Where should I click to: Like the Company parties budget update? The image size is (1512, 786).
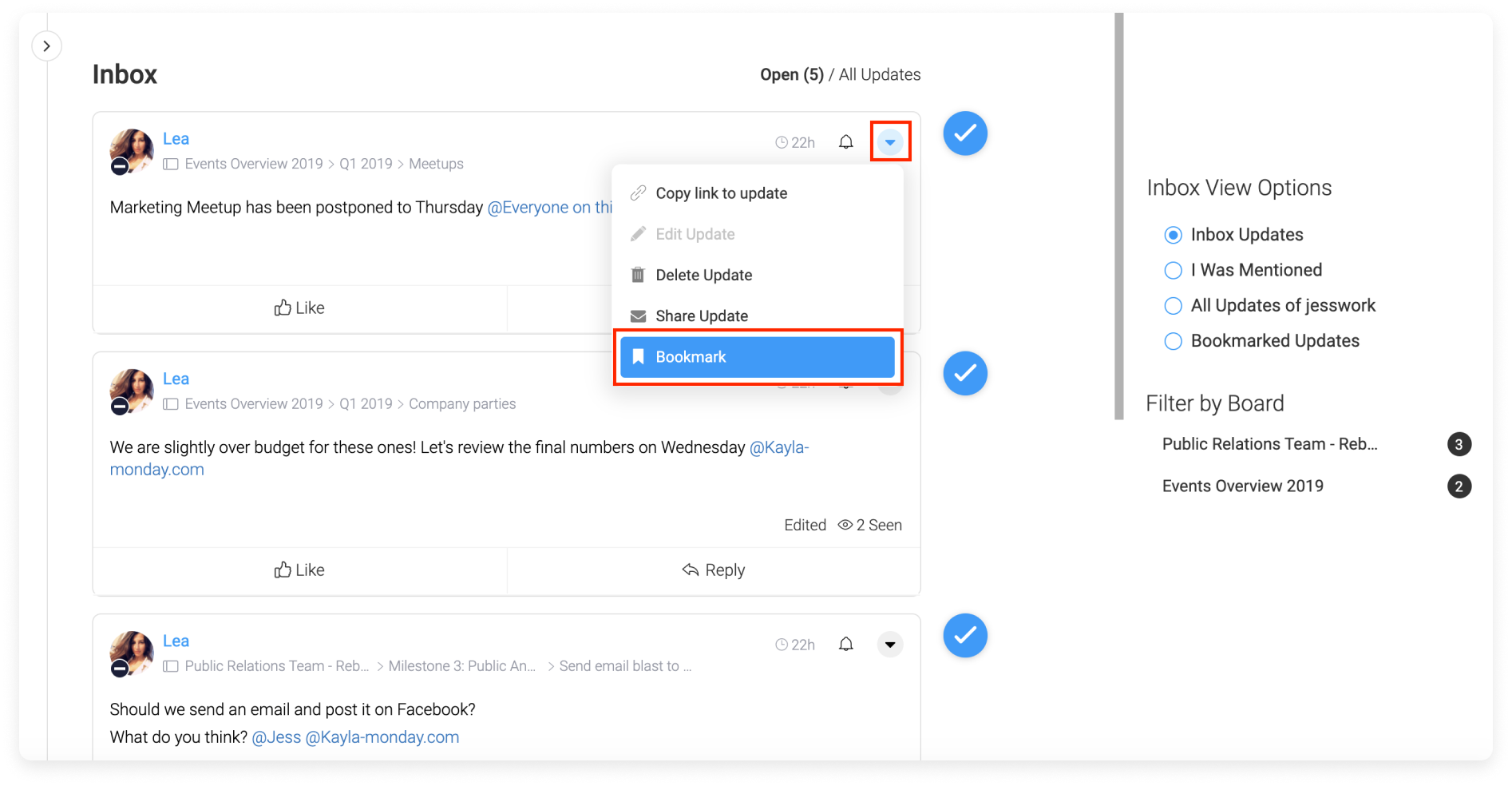(299, 570)
